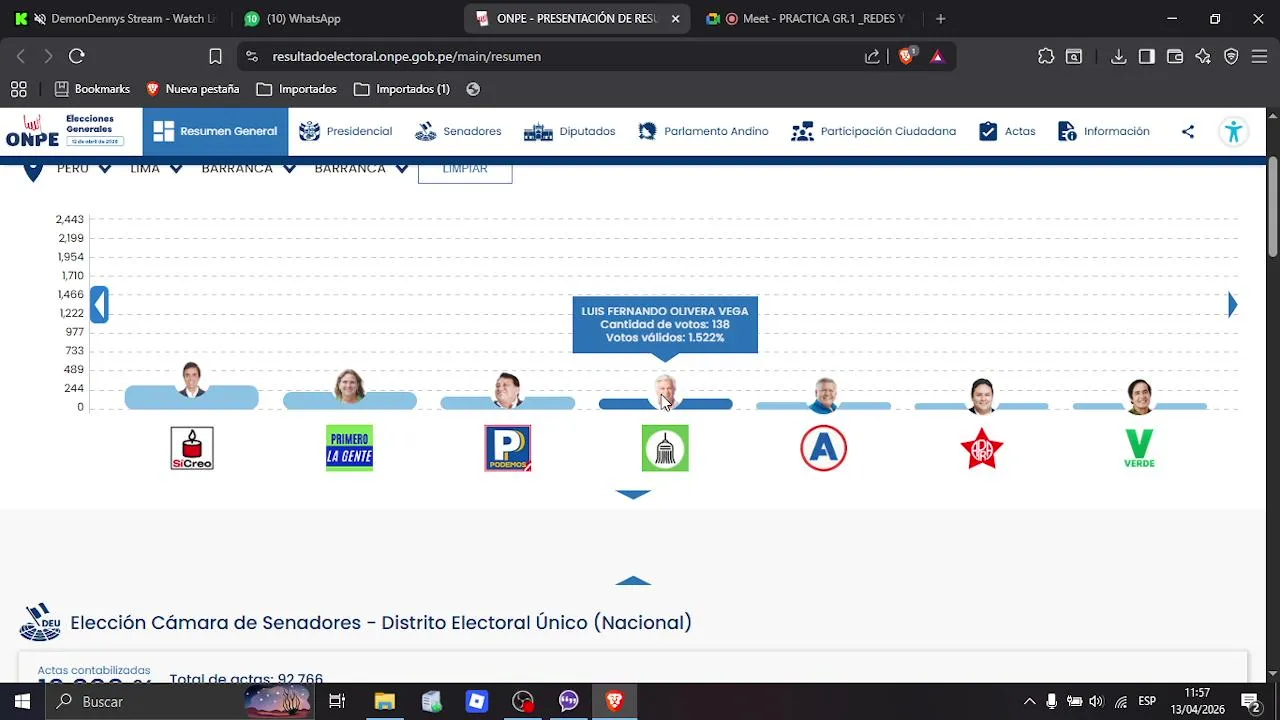Open the Importados bookmark folder
The width and height of the screenshot is (1280, 720).
point(296,89)
